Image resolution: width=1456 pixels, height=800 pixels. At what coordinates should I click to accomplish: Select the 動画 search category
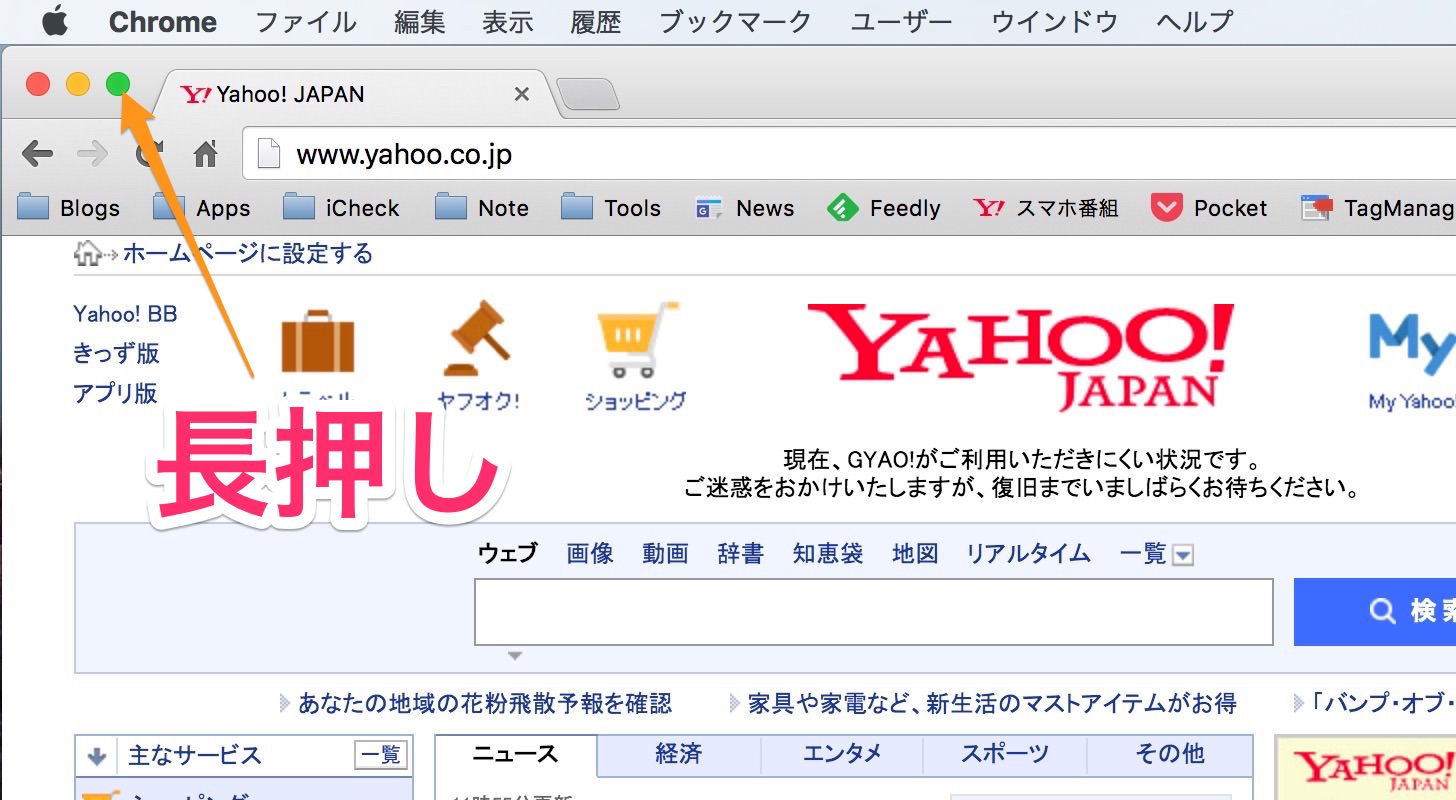(x=666, y=553)
